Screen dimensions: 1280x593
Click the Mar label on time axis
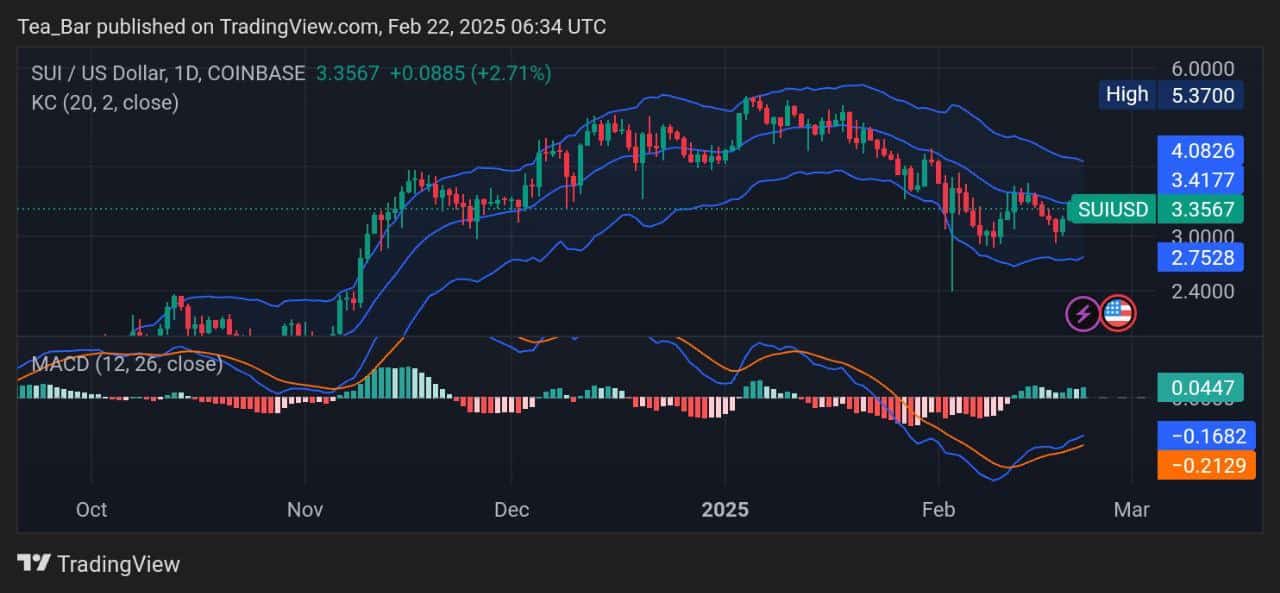(x=1132, y=509)
